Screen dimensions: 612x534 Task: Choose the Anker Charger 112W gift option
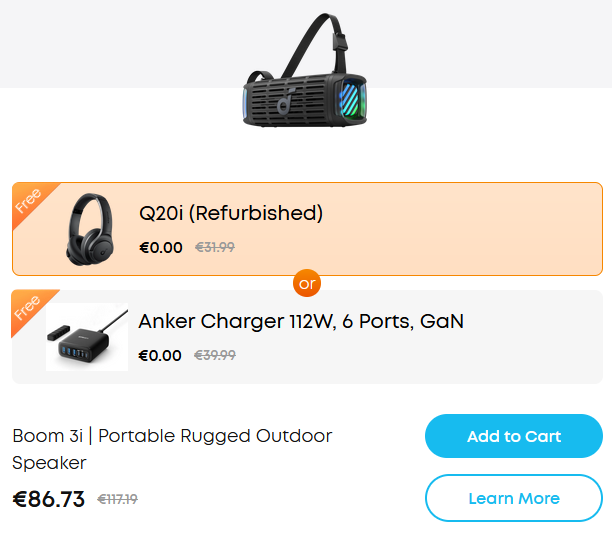point(300,321)
